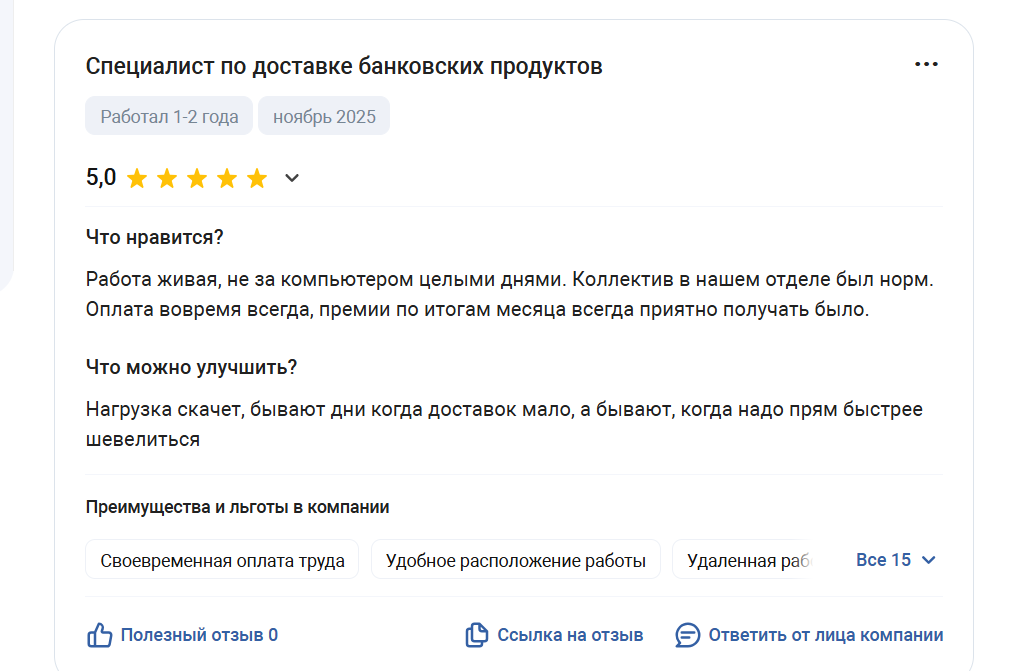1032x671 pixels.
Task: Click the truncated "Удаленная раб…" benefit chip
Action: tap(745, 560)
